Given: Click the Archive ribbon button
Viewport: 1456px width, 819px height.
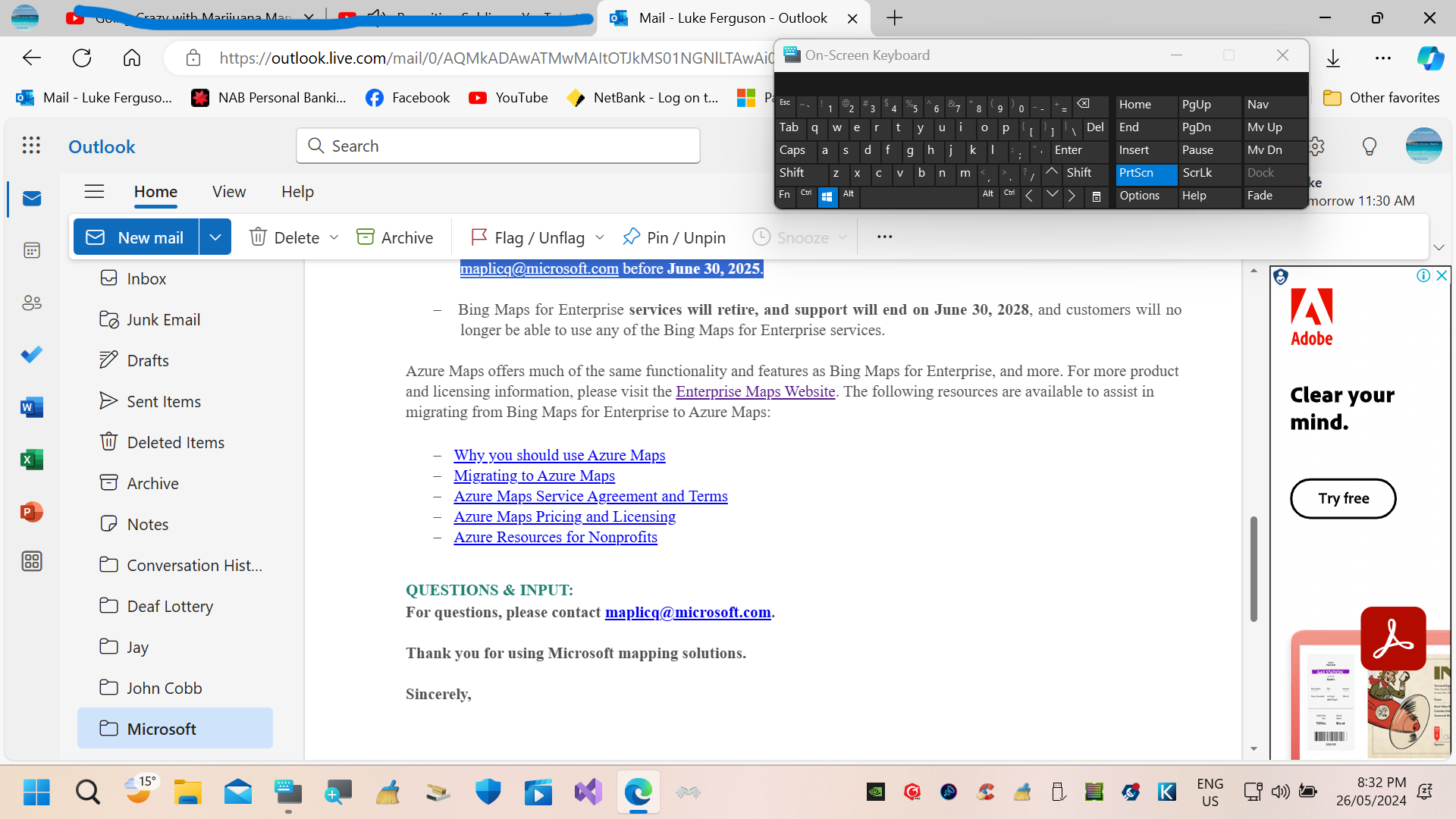Looking at the screenshot, I should coord(394,237).
